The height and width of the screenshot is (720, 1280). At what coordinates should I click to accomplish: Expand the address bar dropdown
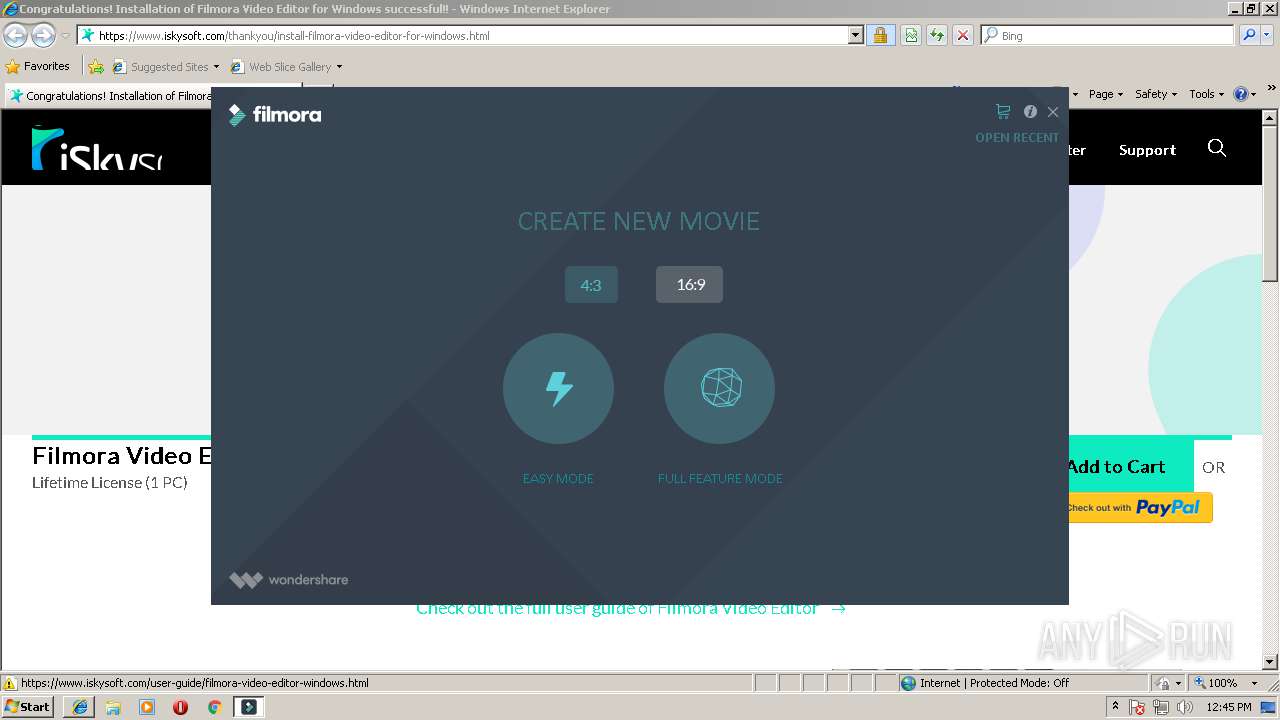855,36
